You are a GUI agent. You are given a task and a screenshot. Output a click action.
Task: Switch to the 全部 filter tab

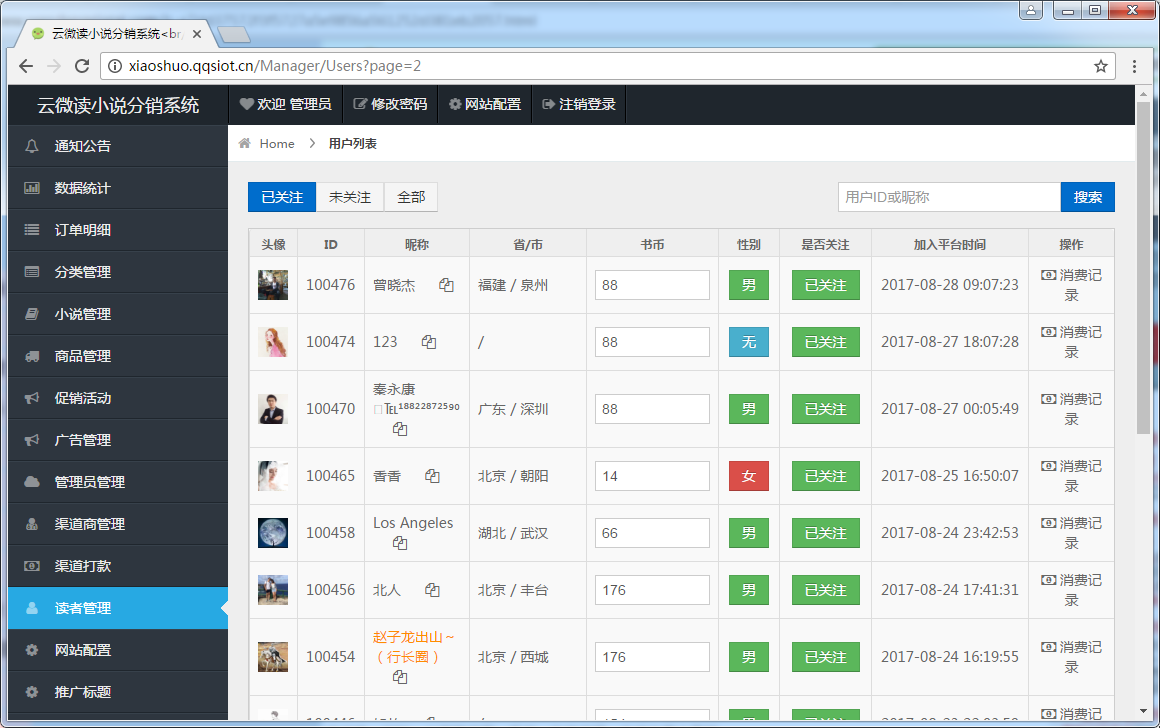pos(411,197)
